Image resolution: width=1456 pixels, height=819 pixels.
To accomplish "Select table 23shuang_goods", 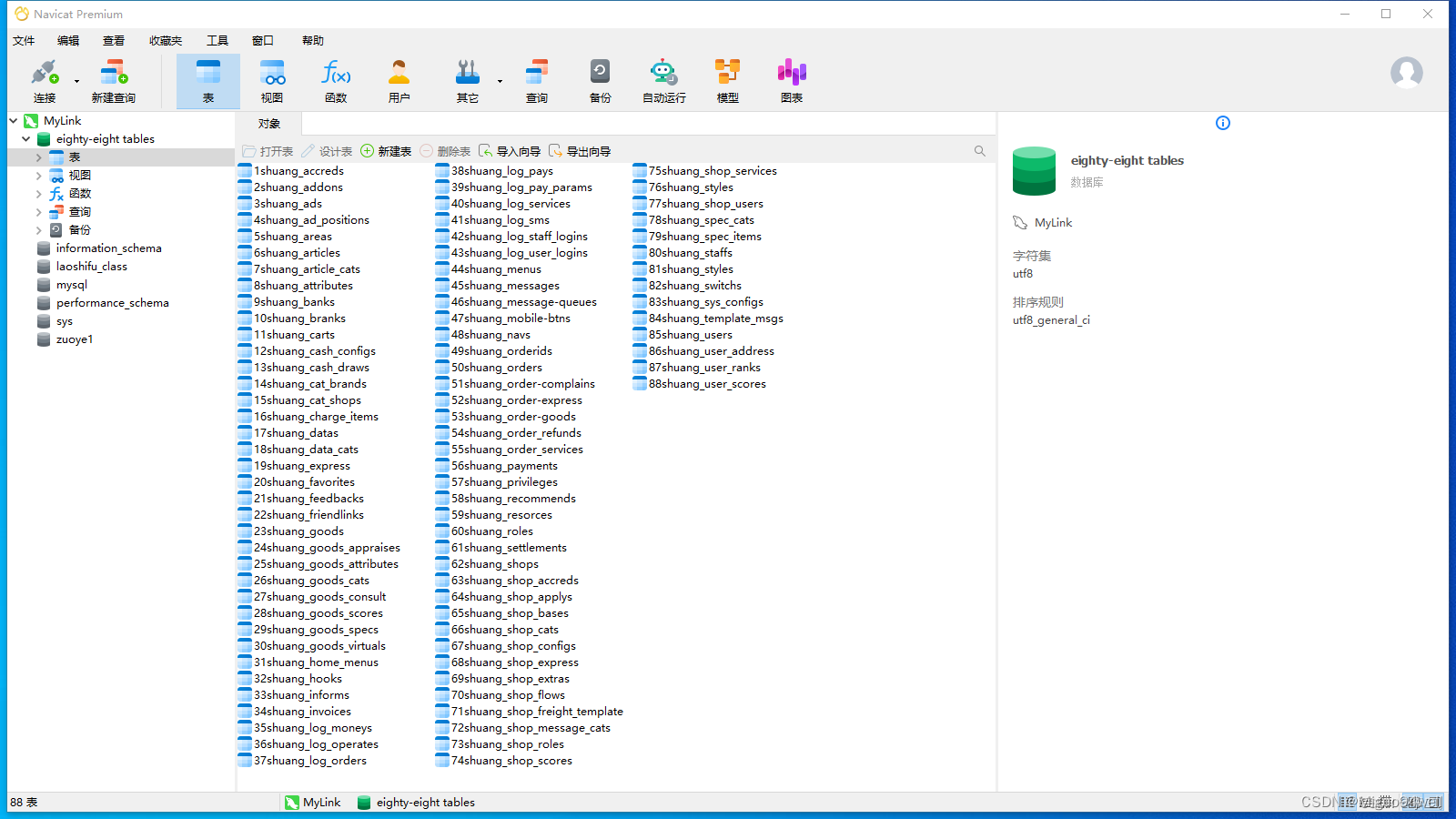I will (291, 531).
